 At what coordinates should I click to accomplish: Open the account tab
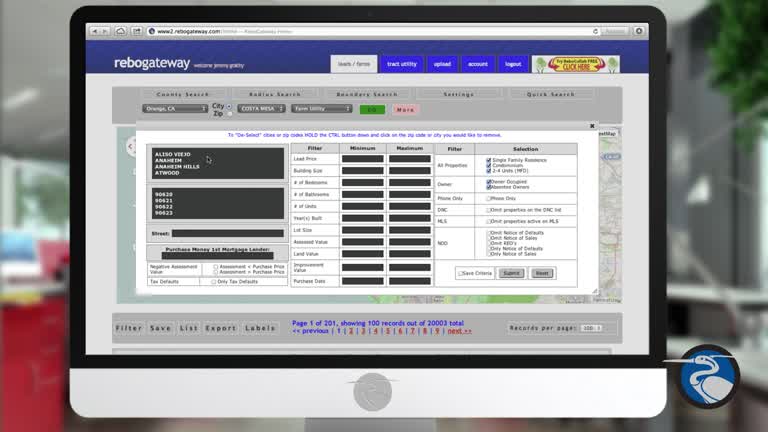coord(478,64)
